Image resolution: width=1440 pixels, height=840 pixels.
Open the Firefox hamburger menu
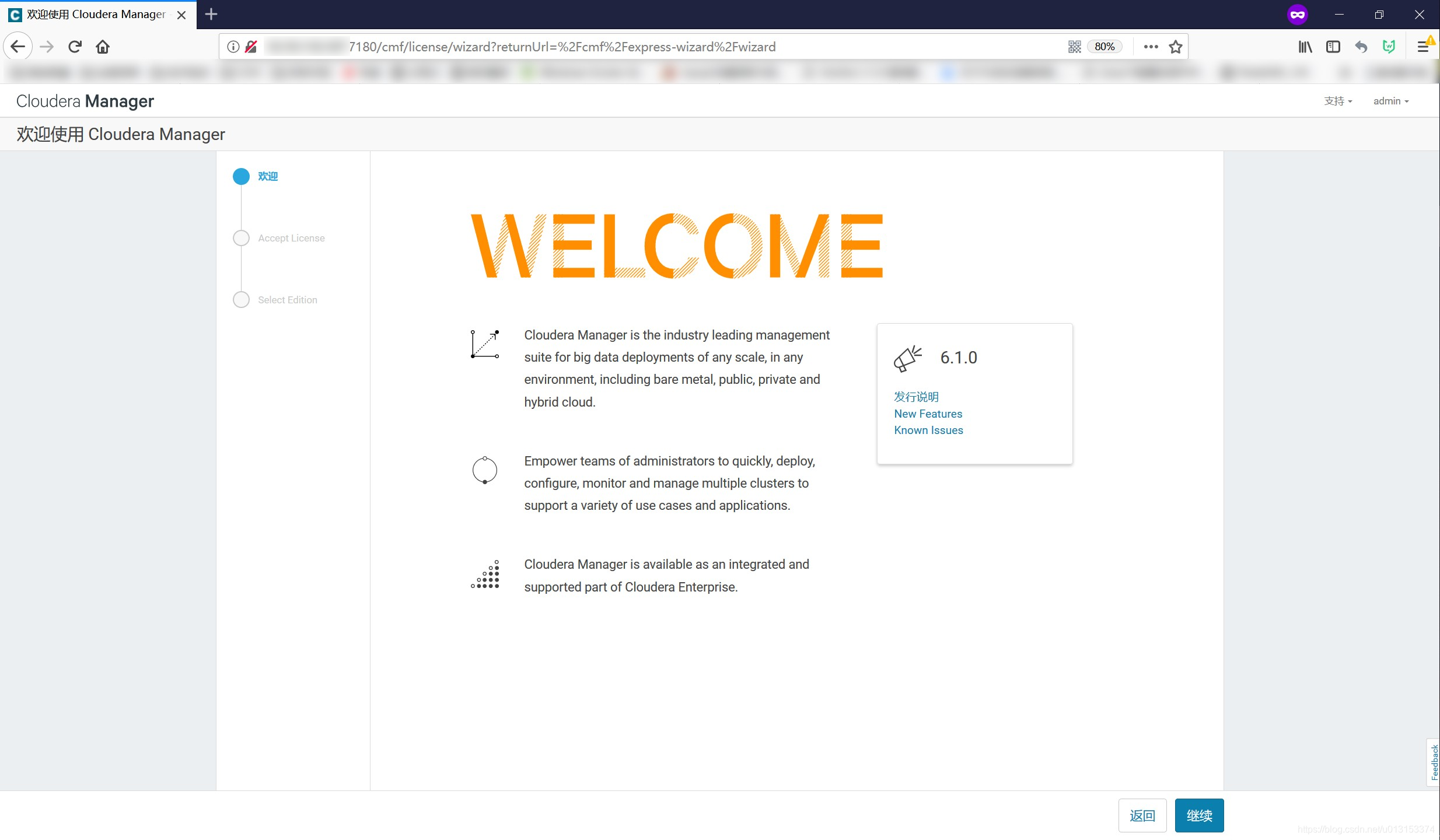(1422, 47)
